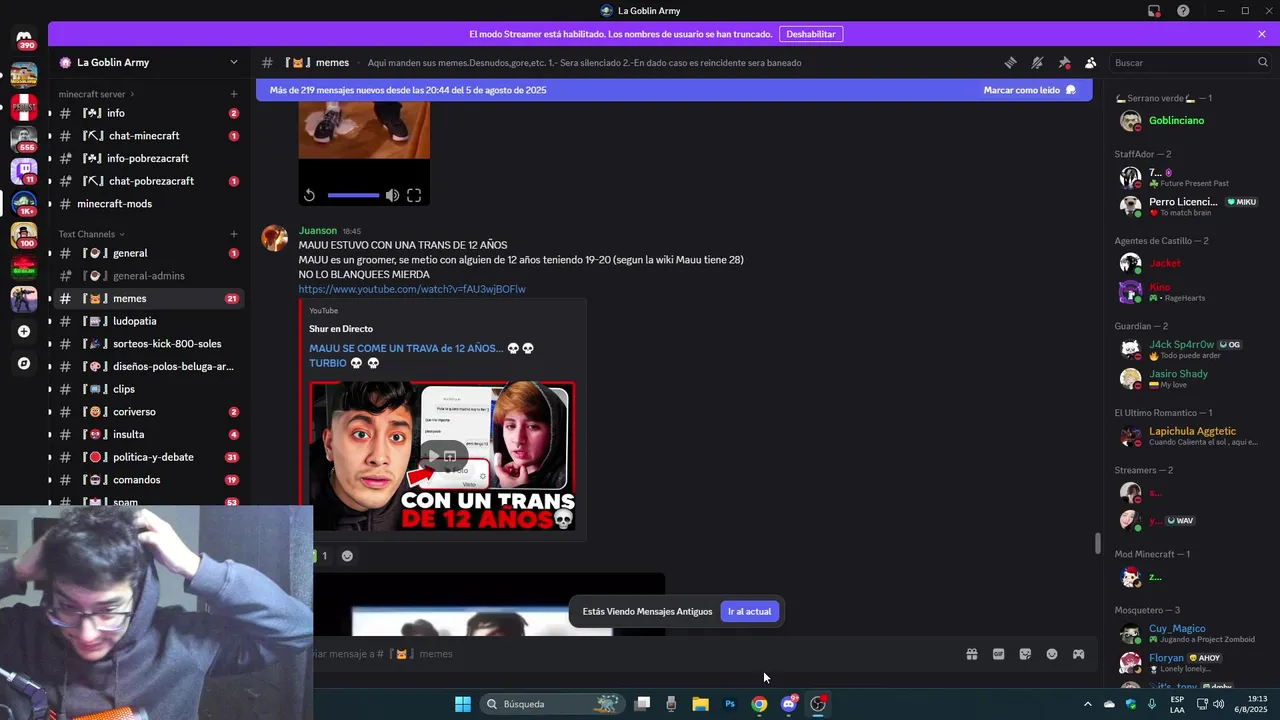
Task: Open the inbox icon in title bar
Action: [1154, 11]
